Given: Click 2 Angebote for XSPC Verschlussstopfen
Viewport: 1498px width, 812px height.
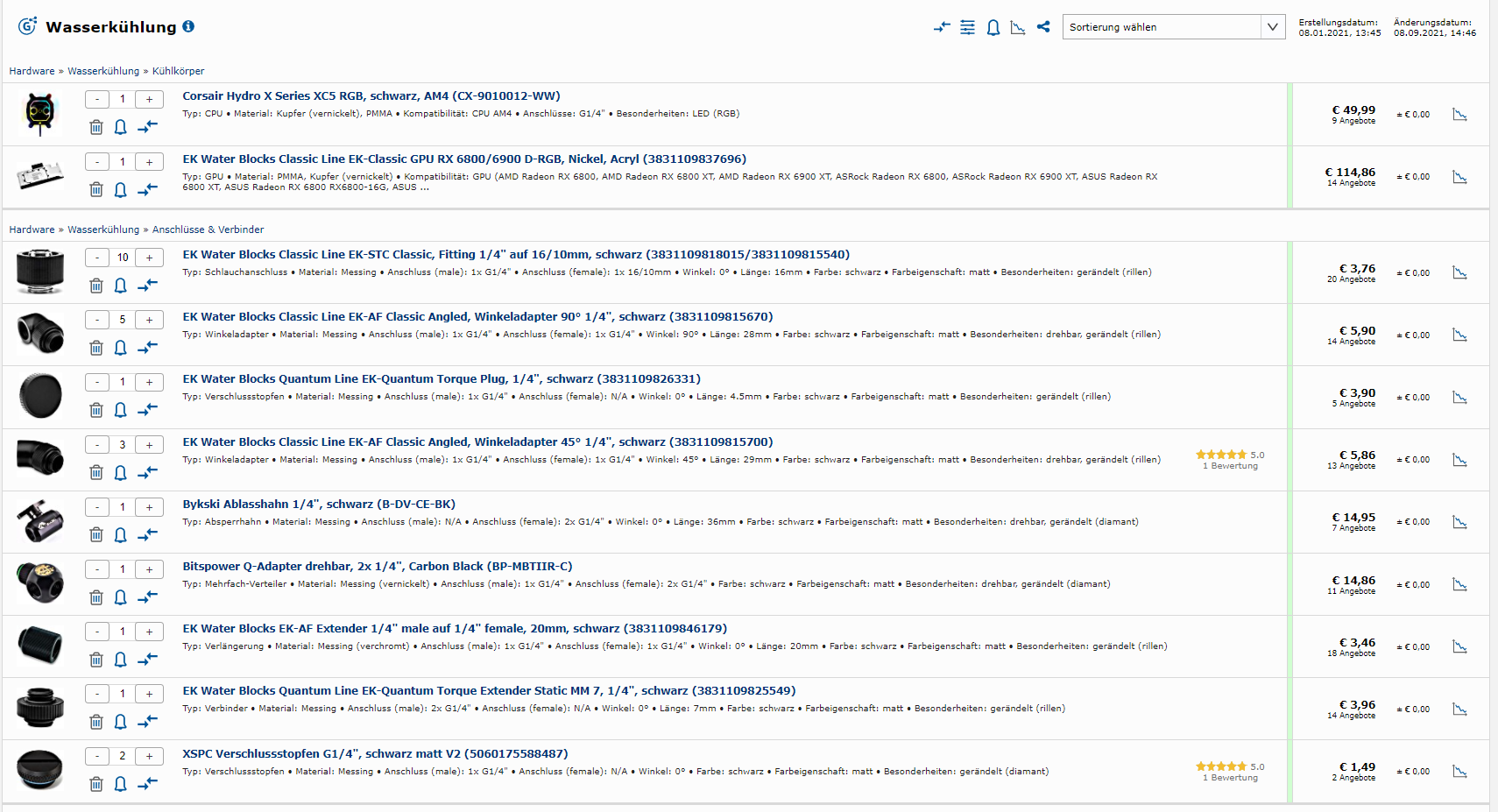Looking at the screenshot, I should click(1353, 778).
